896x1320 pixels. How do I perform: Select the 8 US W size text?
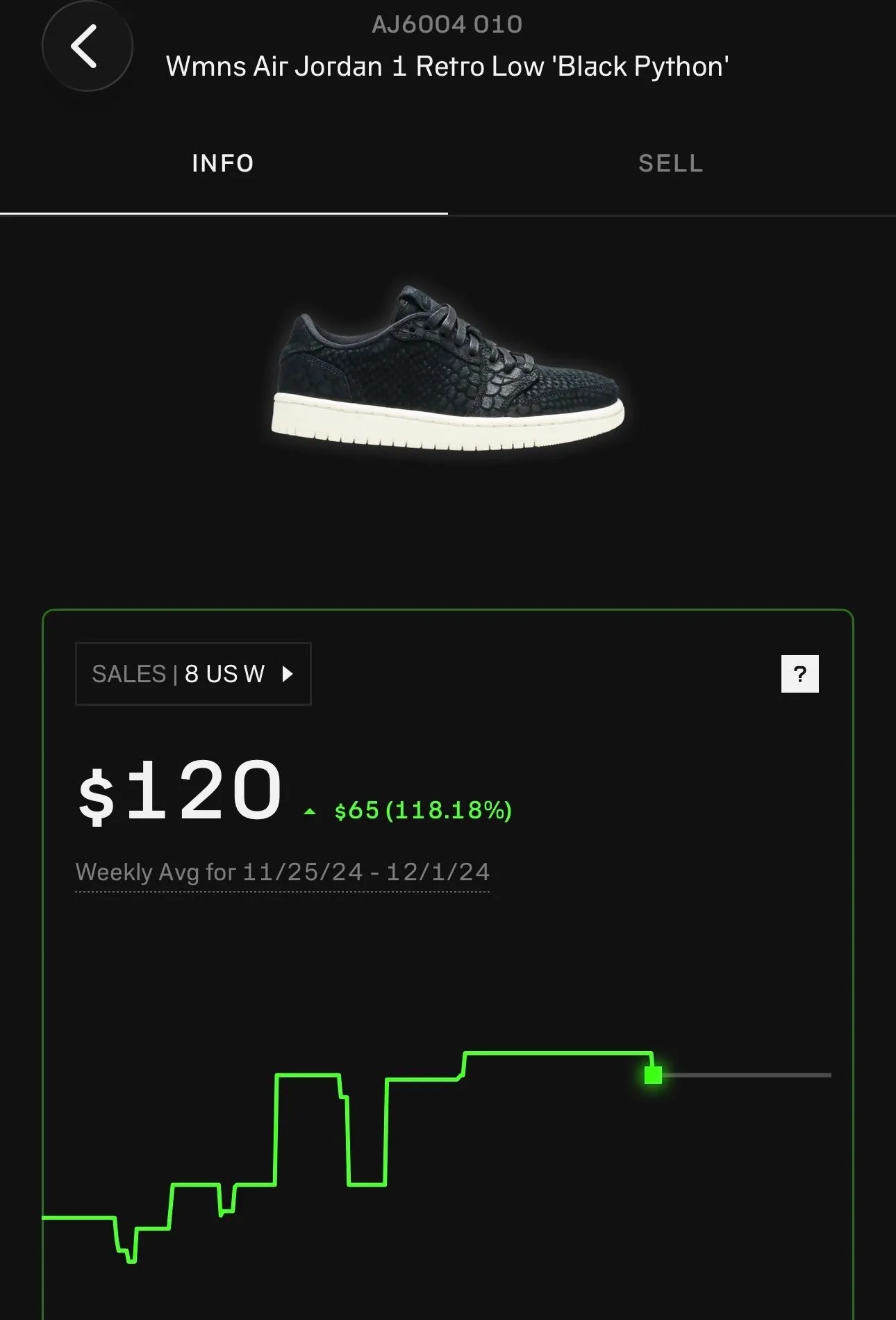point(225,674)
